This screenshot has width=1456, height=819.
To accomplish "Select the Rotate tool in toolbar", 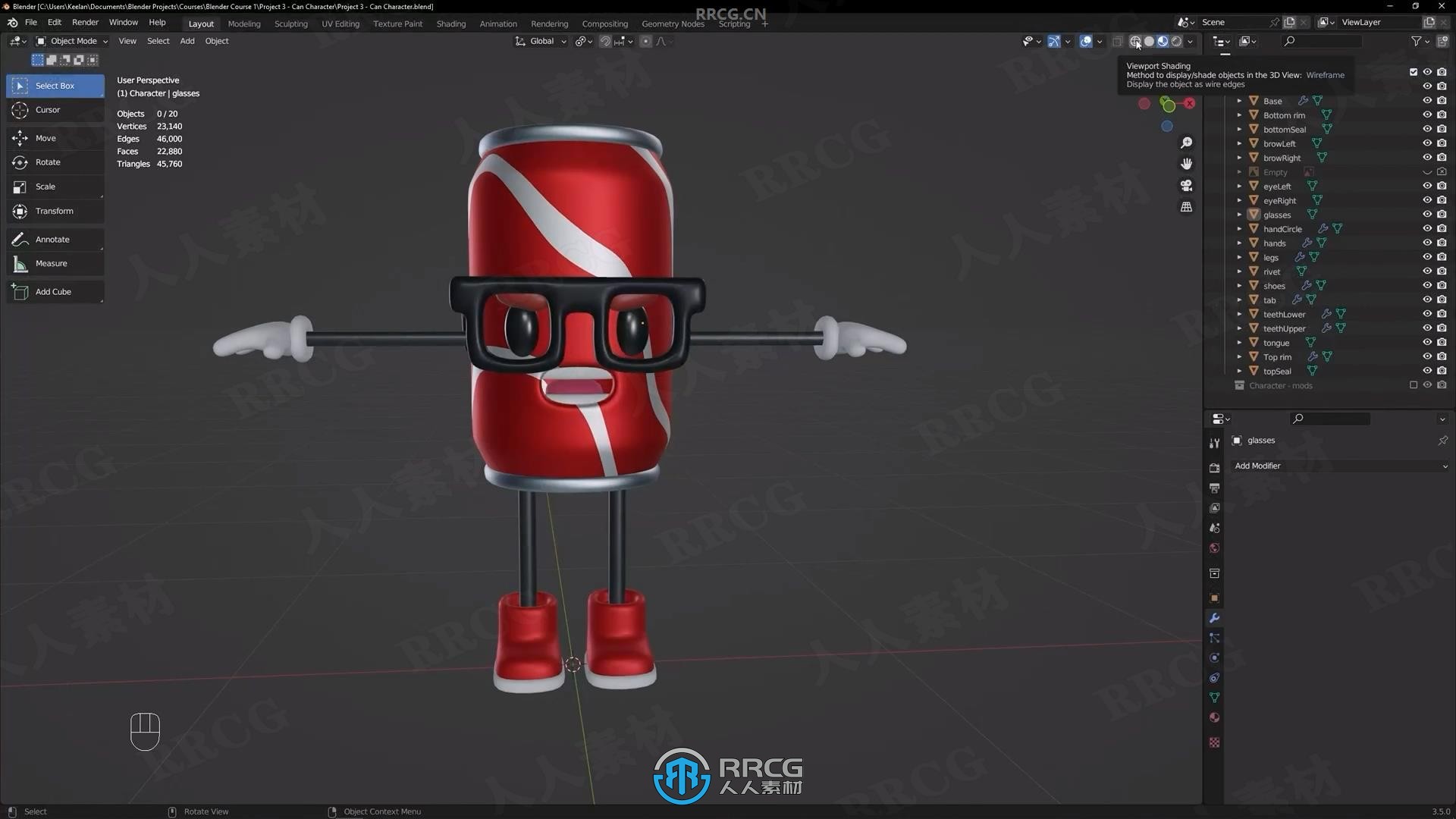I will [47, 161].
